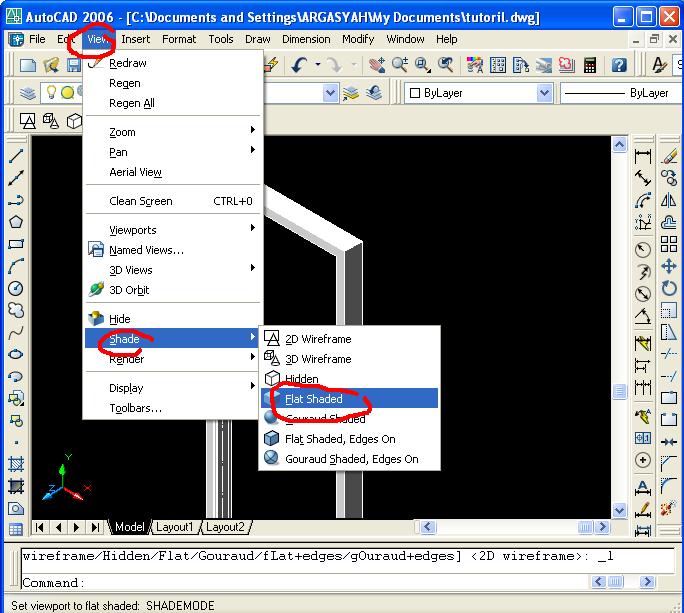
Task: Click Clean Screen menu entry
Action: (173, 201)
